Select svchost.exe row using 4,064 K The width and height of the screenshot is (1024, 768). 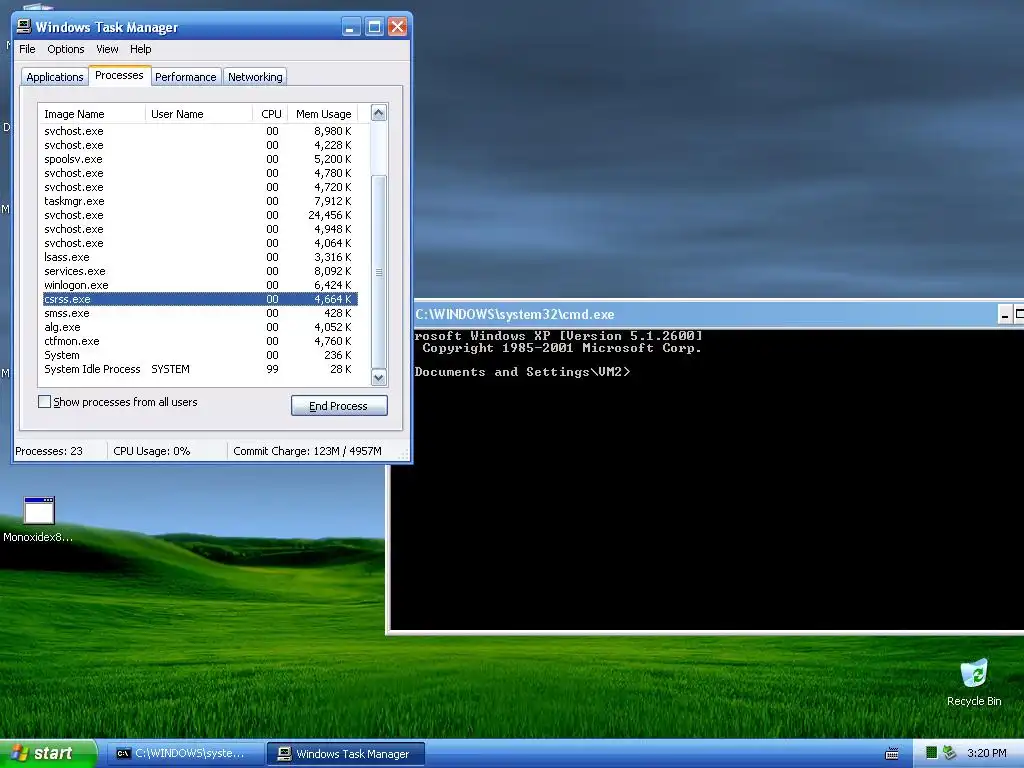200,244
